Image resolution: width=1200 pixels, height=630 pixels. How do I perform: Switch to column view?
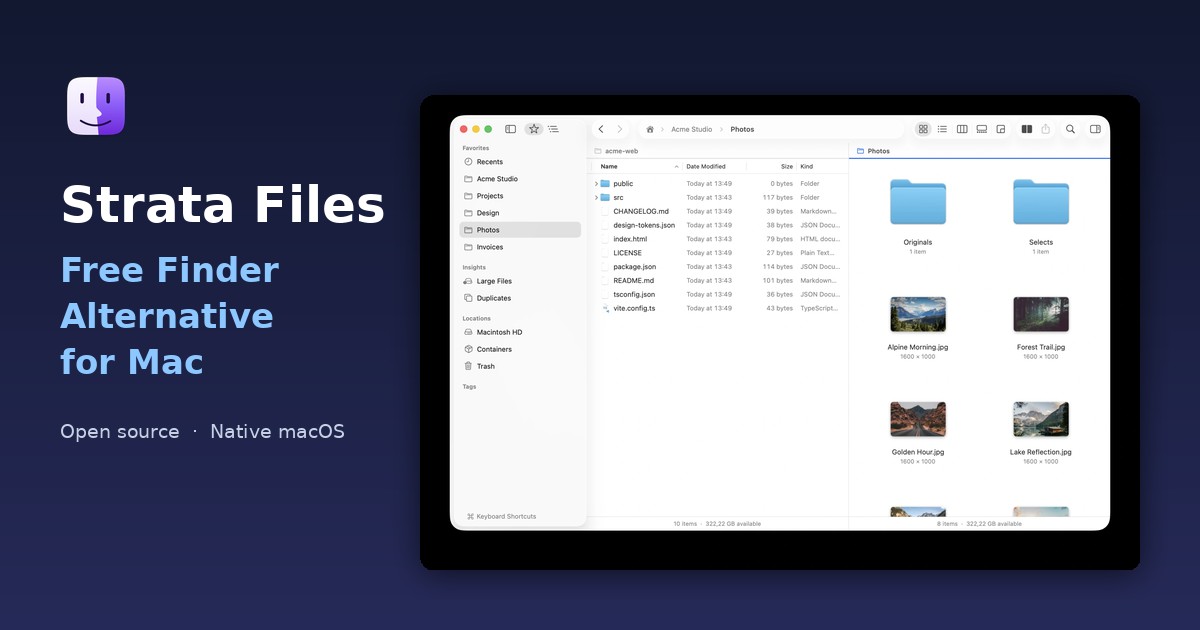click(962, 129)
